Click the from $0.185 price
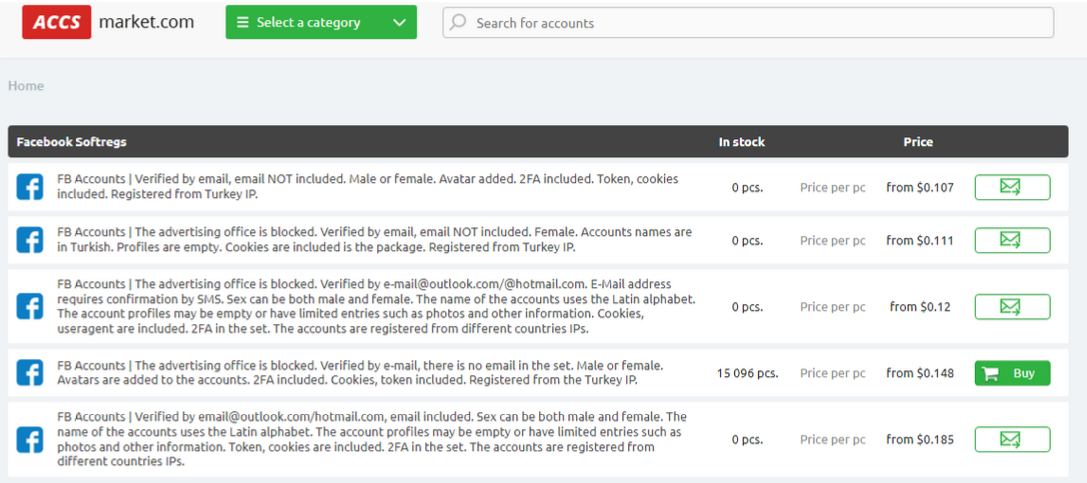Image resolution: width=1087 pixels, height=483 pixels. tap(920, 439)
